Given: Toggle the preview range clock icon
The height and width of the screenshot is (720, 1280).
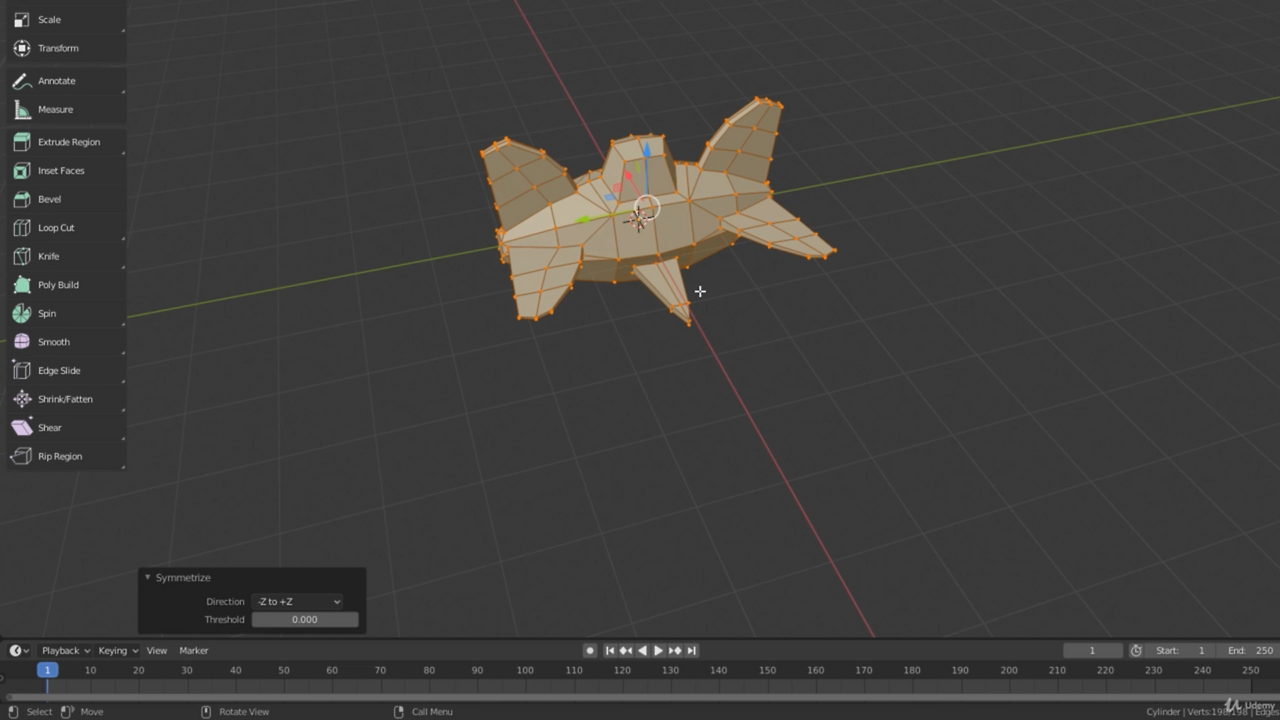Looking at the screenshot, I should (x=1136, y=650).
